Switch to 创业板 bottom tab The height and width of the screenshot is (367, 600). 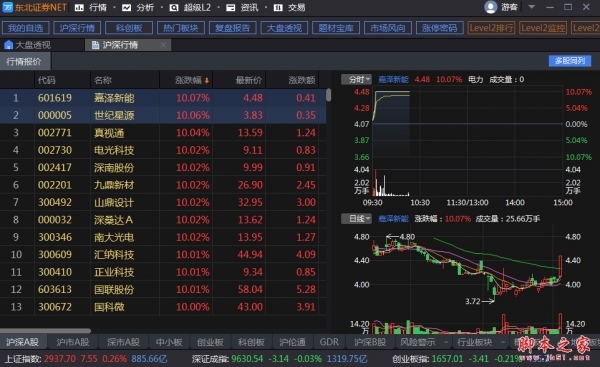coord(210,342)
